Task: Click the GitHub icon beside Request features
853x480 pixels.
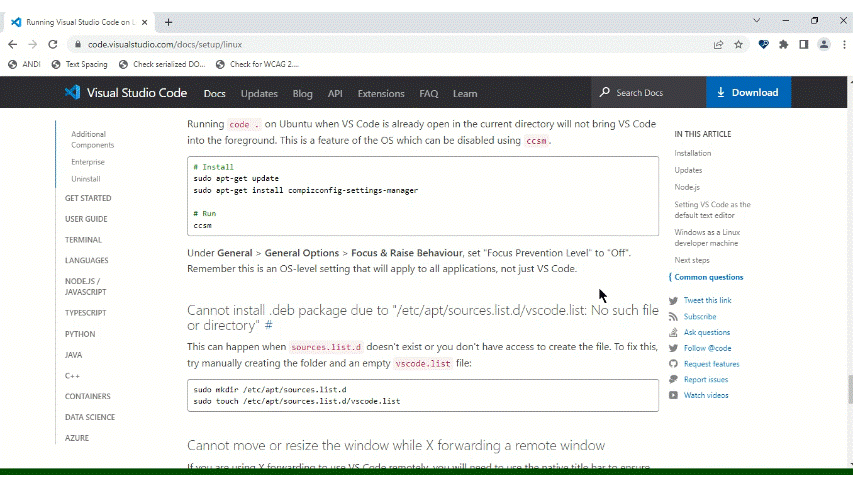Action: coord(673,364)
